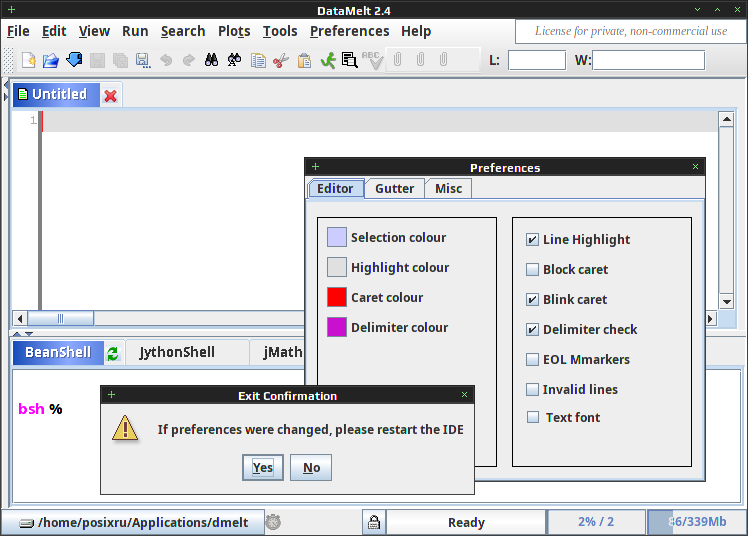Screen dimensions: 748x536
Task: Open the Preferences menu in menu bar
Action: (349, 31)
